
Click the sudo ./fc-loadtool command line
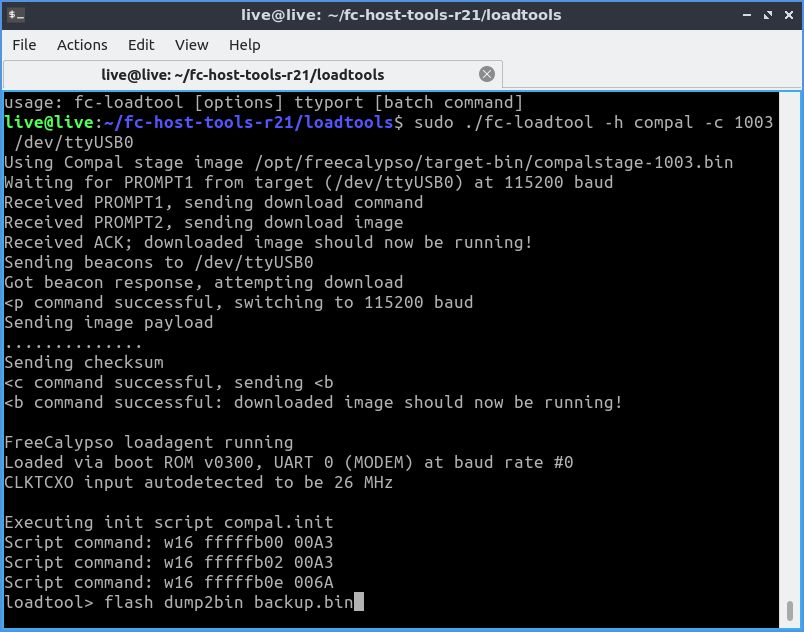(x=389, y=132)
